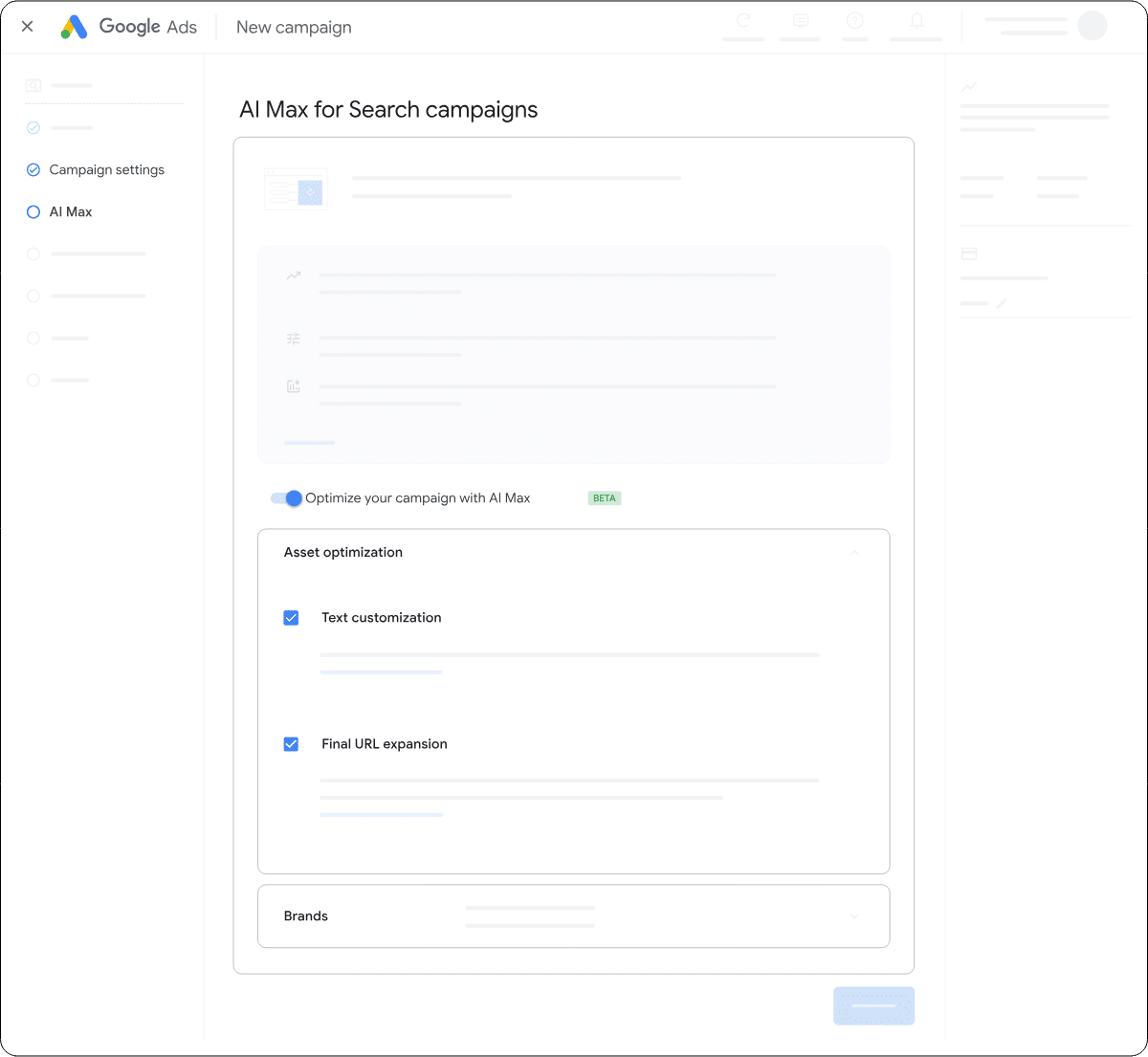Viewport: 1148px width, 1057px height.
Task: Click the pencil edit icon in right panel
Action: pyautogui.click(x=1002, y=303)
